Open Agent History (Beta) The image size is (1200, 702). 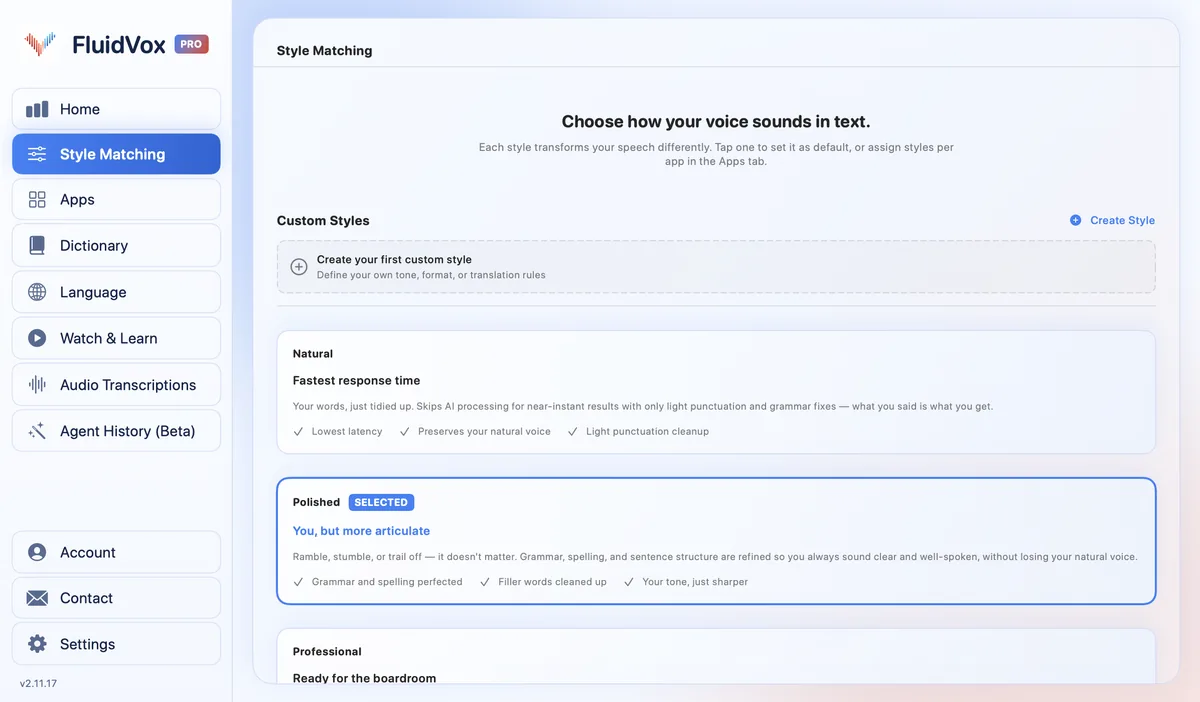coord(116,431)
